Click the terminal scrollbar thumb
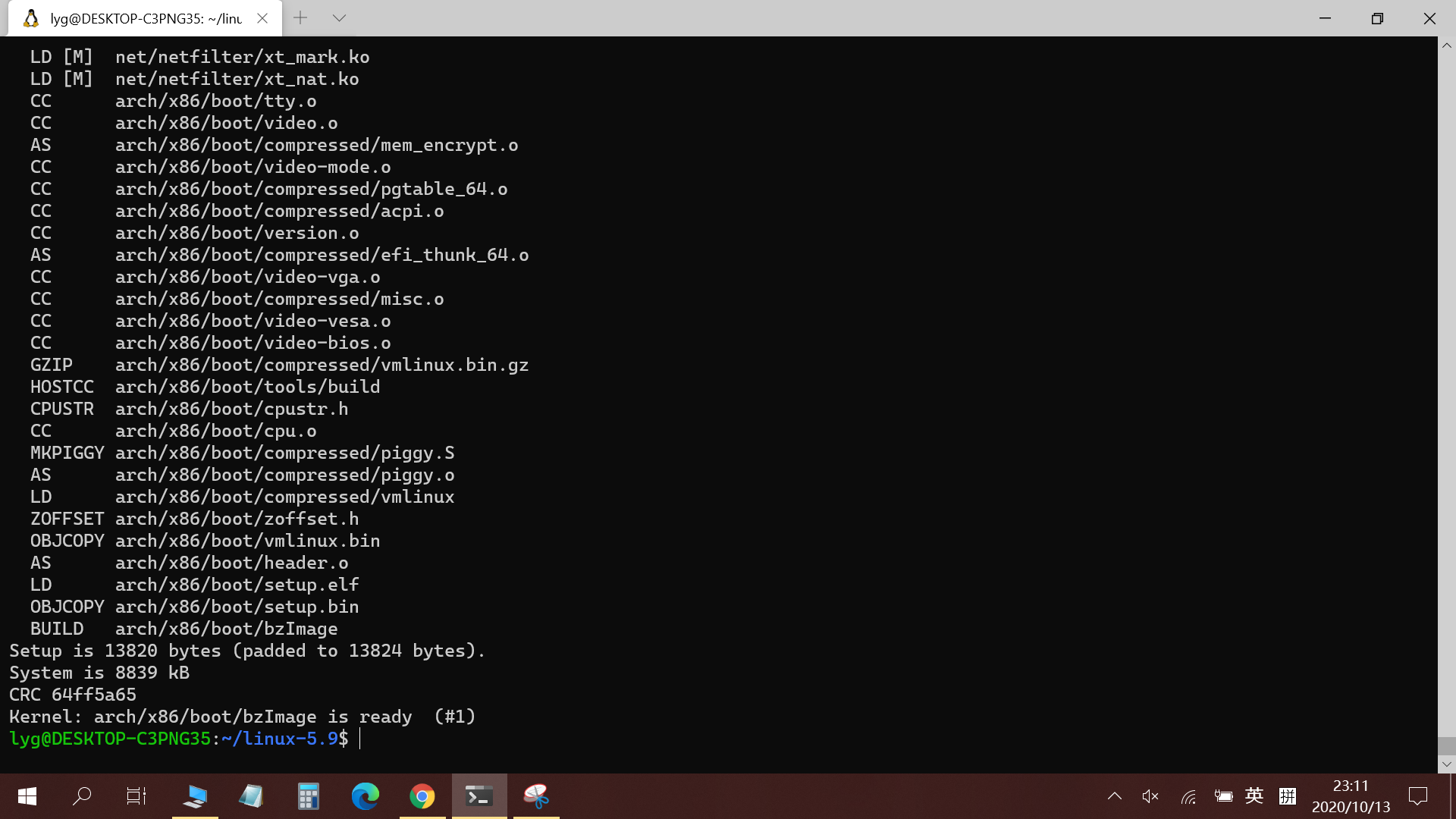Screen dimensions: 1456x819 coord(1447,745)
